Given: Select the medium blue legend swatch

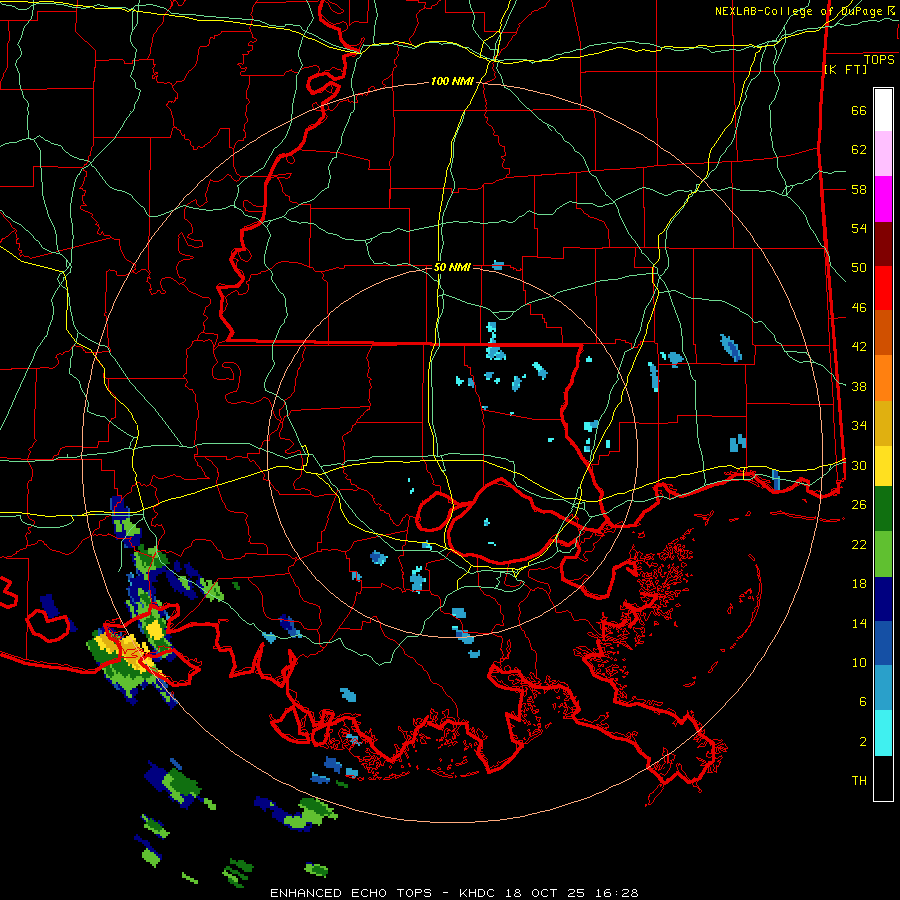Looking at the screenshot, I should pos(883,643).
